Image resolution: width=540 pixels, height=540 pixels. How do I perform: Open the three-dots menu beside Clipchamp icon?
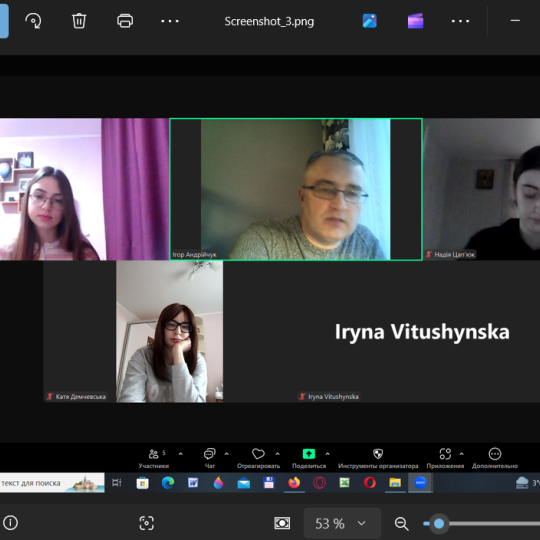[x=460, y=21]
